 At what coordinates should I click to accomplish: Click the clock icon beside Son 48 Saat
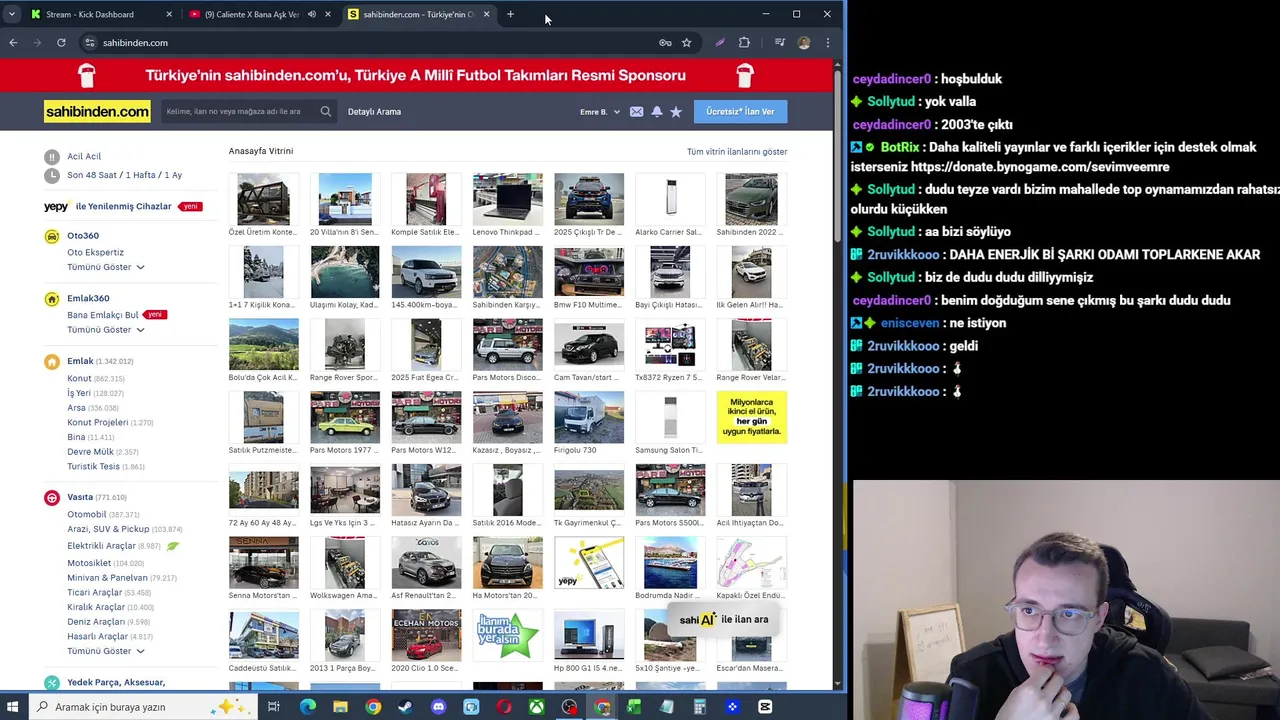(52, 175)
